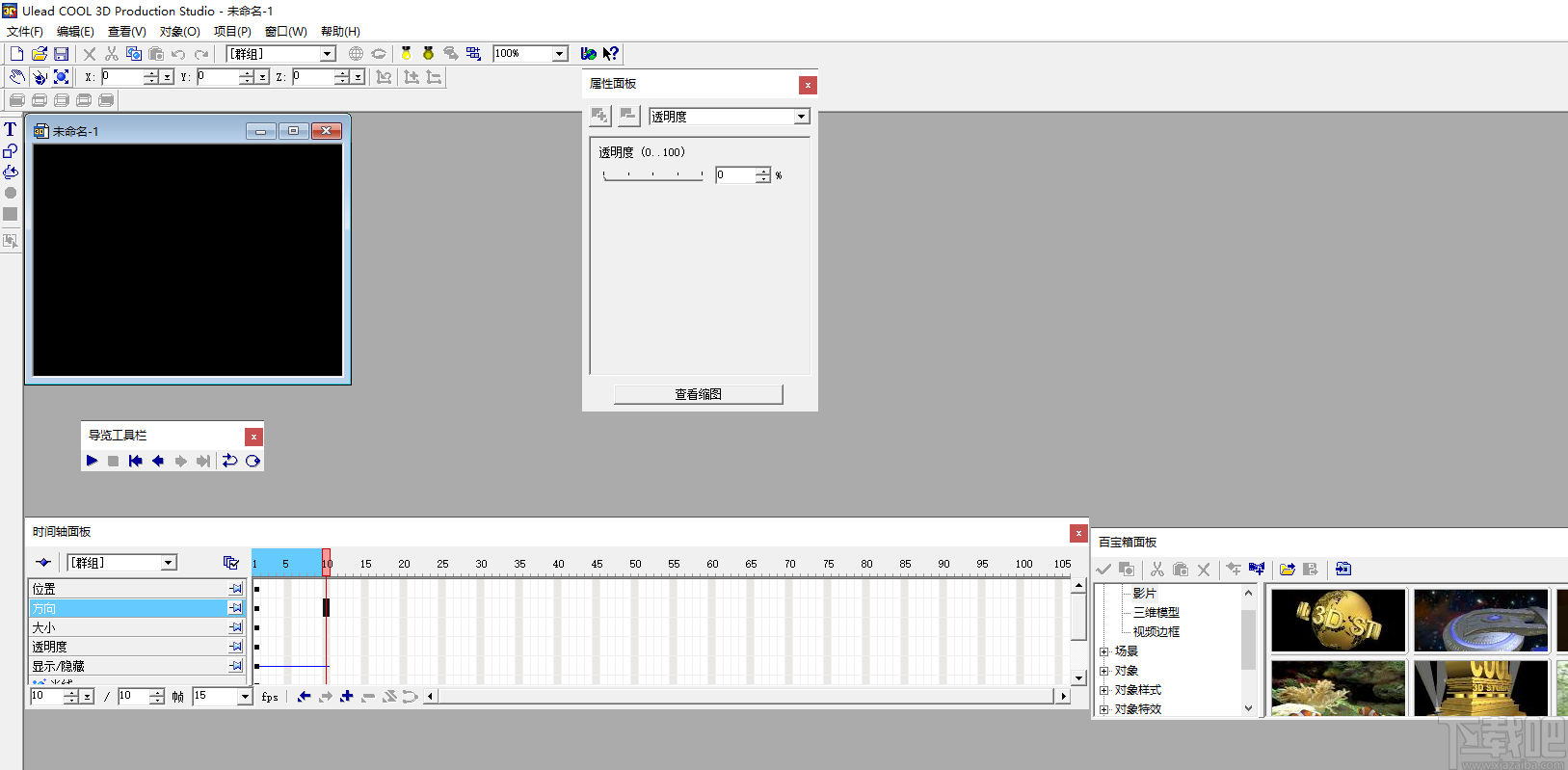Expand the 对象样式 tree node
Screen dimensions: 1568x770
(x=1104, y=690)
